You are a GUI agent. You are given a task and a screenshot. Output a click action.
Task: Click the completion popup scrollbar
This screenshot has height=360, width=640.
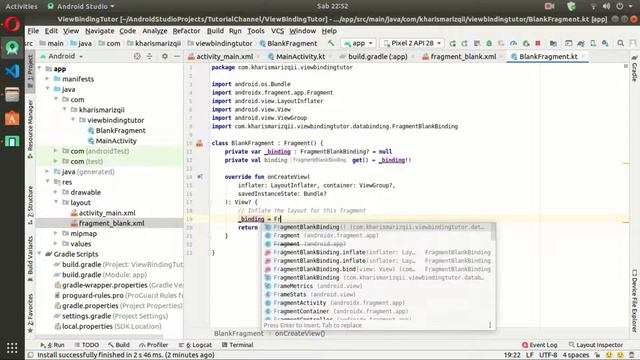(x=493, y=232)
